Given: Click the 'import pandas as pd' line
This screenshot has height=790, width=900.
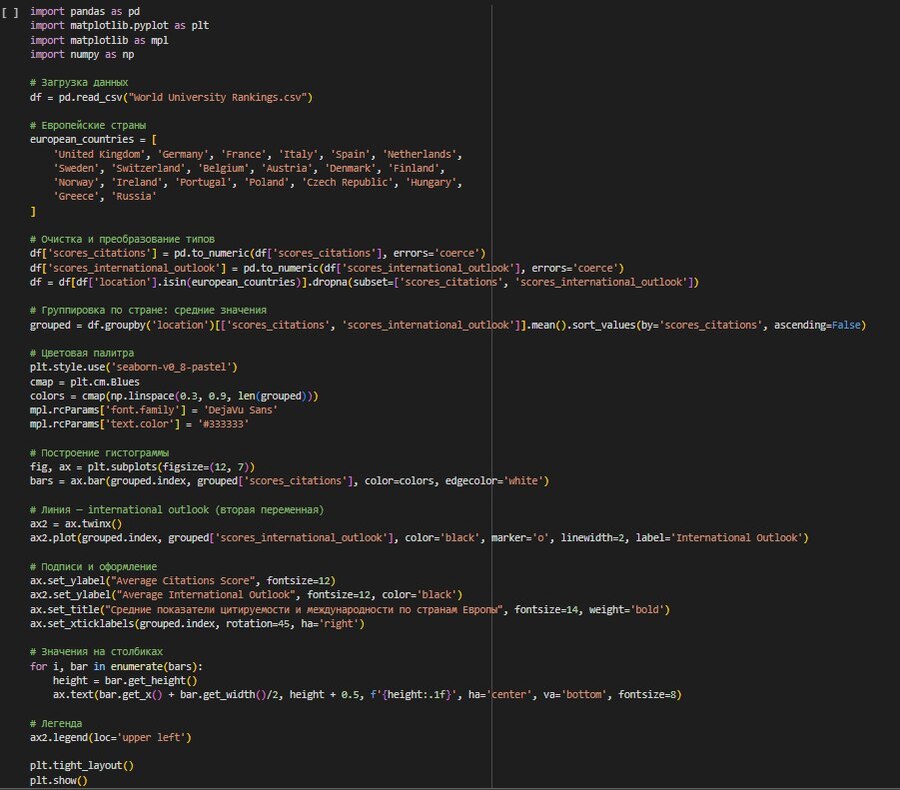Looking at the screenshot, I should pos(85,11).
